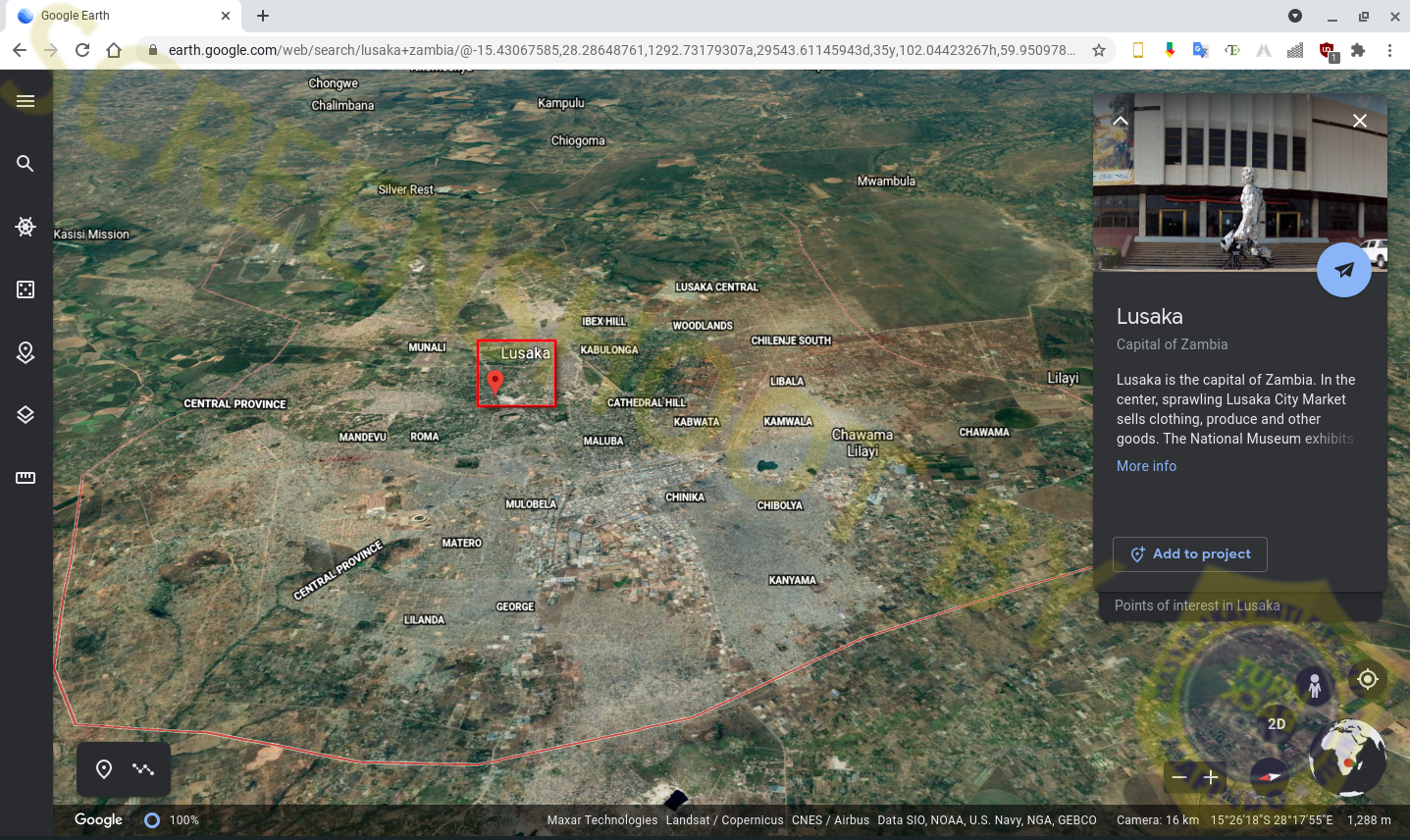Zoom in with the plus button

[x=1211, y=777]
